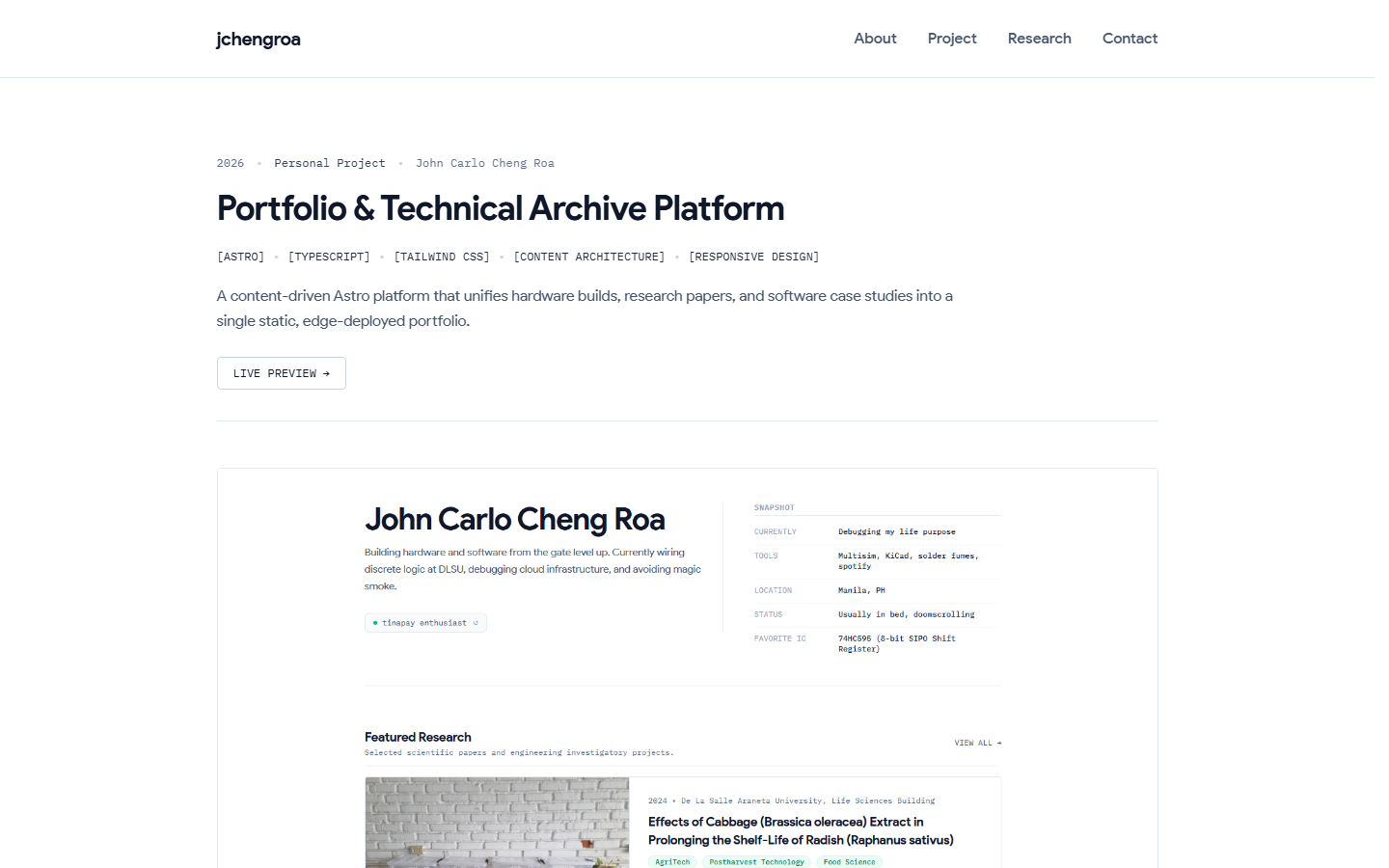
Task: Open the Project nav item
Action: 952,39
